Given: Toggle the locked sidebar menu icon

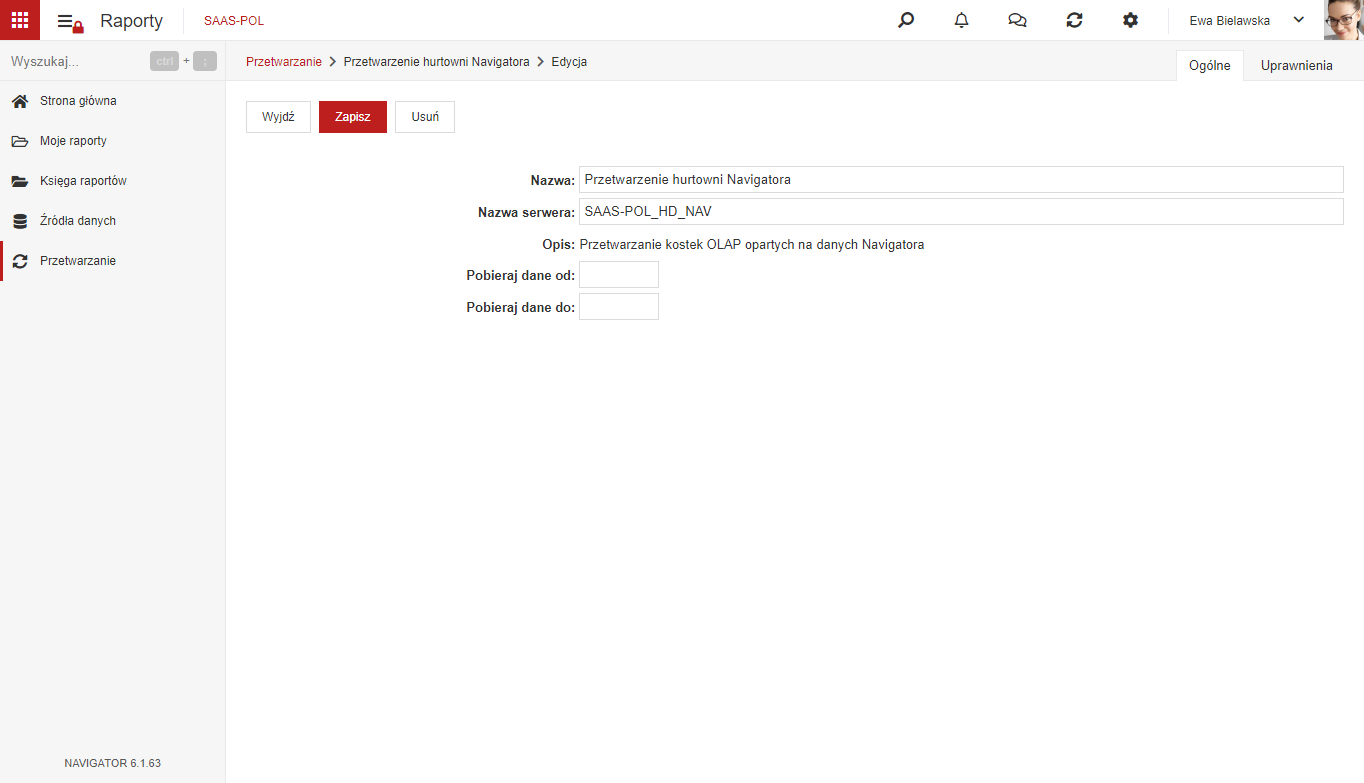Looking at the screenshot, I should click(x=70, y=21).
